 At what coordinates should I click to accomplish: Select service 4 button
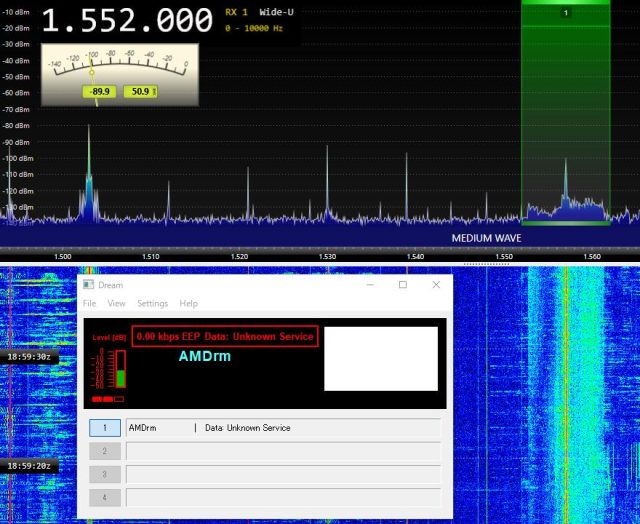(104, 497)
